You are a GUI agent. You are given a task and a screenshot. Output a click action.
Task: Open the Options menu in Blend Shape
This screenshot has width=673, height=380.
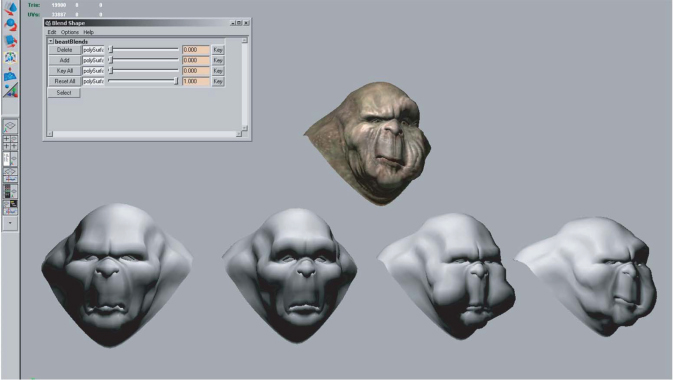point(70,32)
